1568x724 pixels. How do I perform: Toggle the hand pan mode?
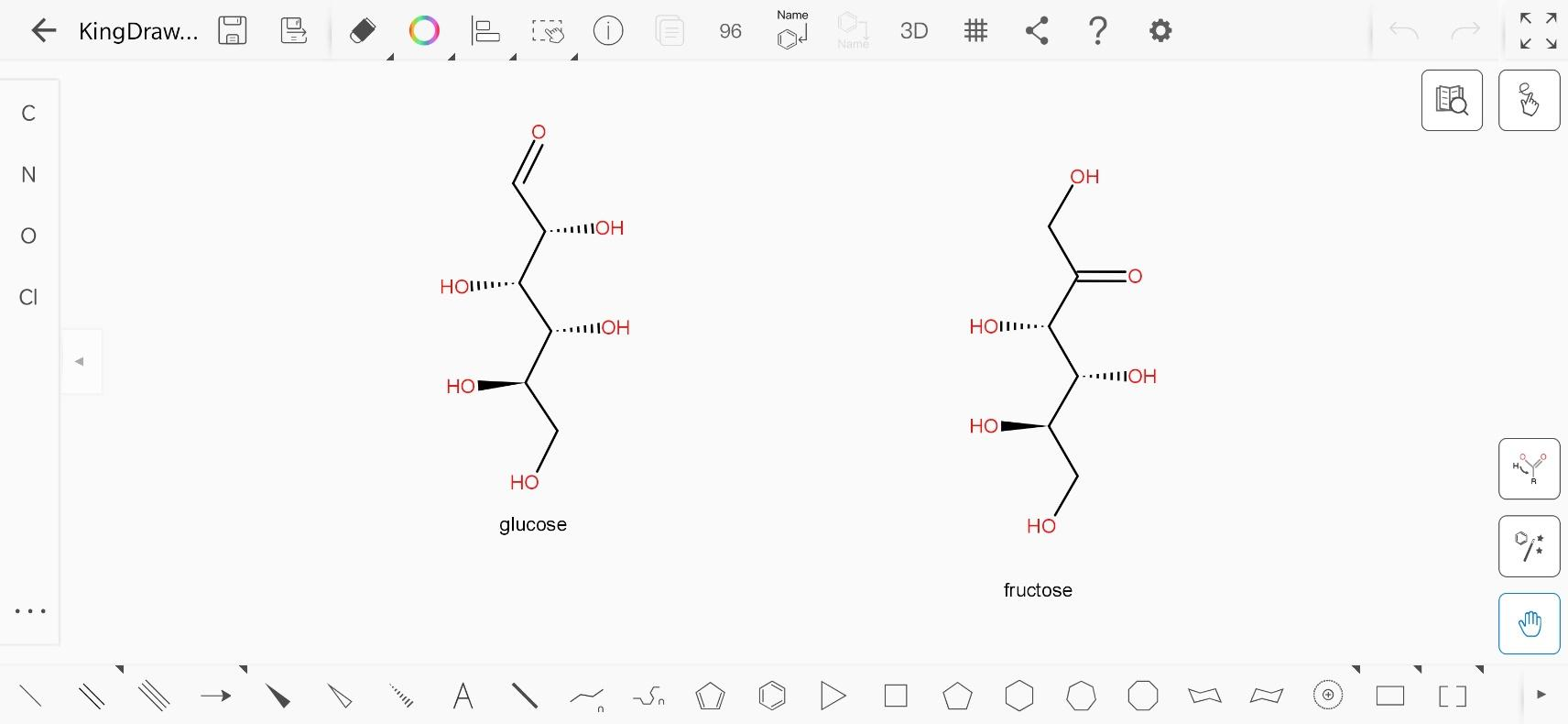point(1529,624)
